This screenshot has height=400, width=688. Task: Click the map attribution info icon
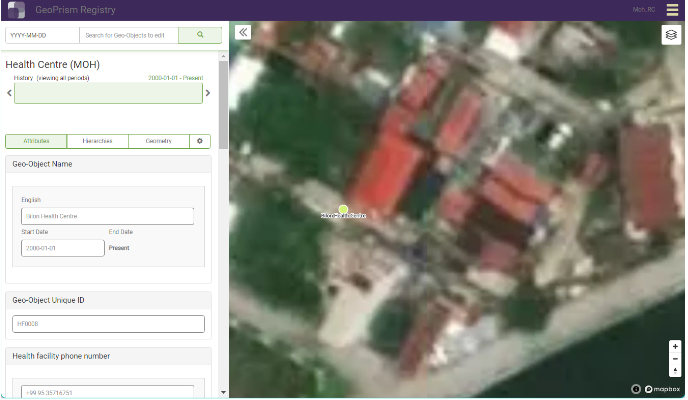click(636, 389)
